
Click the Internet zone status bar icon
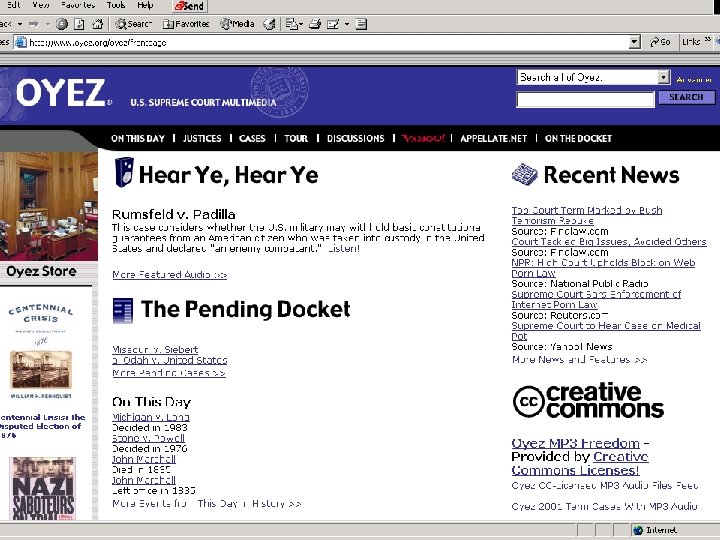click(x=638, y=530)
